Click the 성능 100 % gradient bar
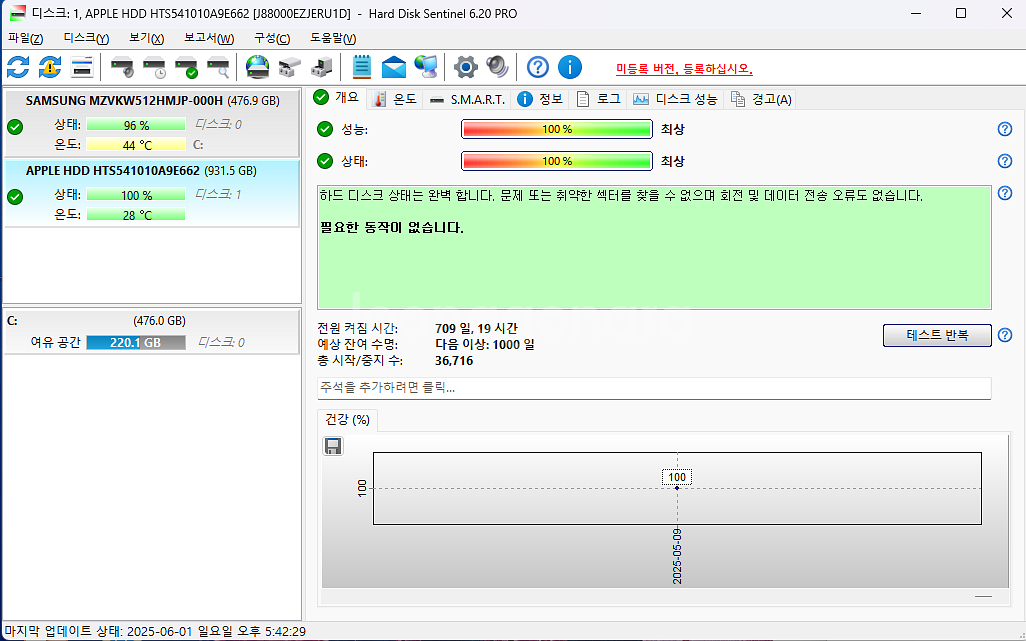 557,130
